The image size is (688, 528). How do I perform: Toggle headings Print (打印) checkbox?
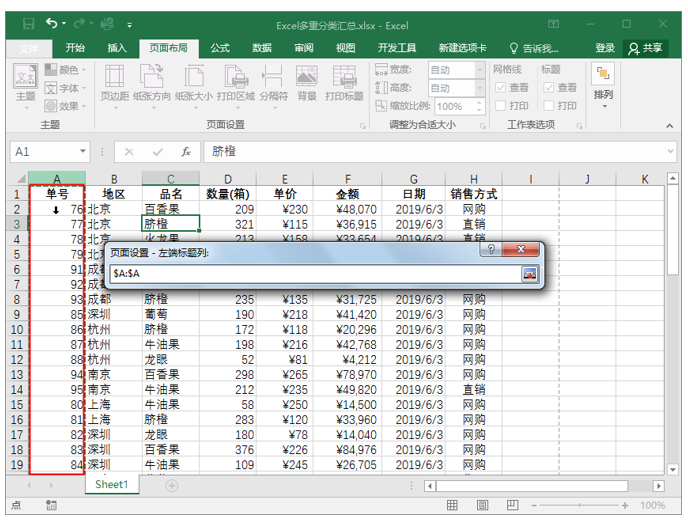click(548, 105)
